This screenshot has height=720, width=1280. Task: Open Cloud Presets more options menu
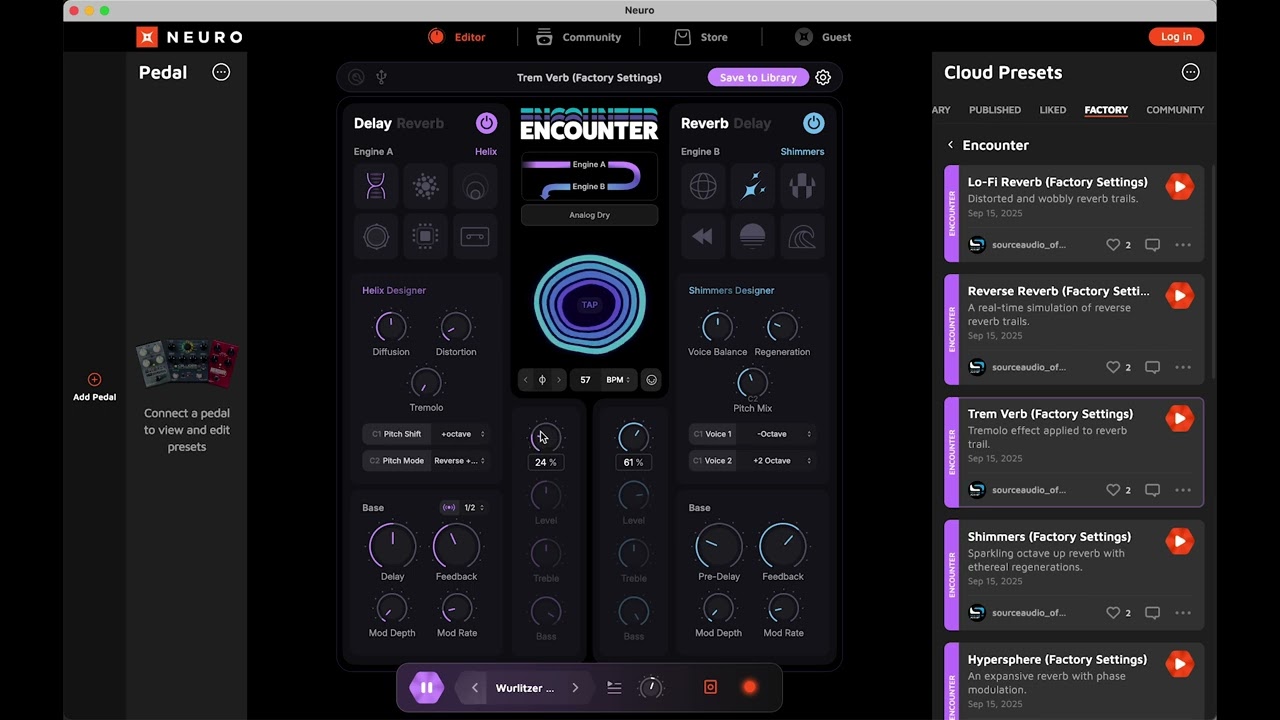point(1190,72)
